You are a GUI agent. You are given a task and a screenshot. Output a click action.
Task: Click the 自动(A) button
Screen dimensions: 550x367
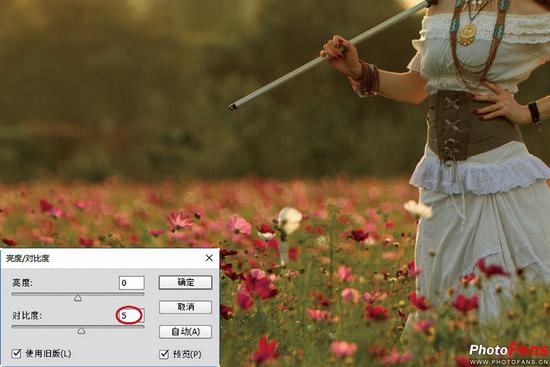[x=186, y=332]
